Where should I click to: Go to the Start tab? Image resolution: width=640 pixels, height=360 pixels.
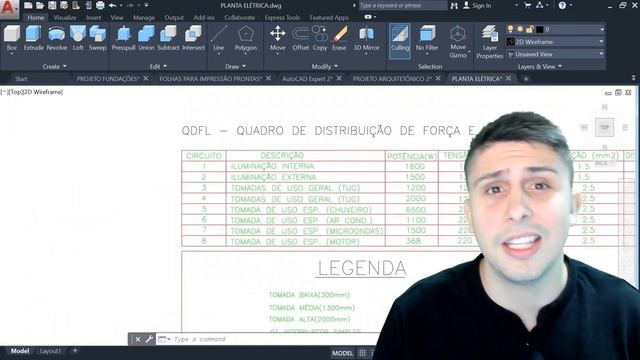click(x=21, y=78)
